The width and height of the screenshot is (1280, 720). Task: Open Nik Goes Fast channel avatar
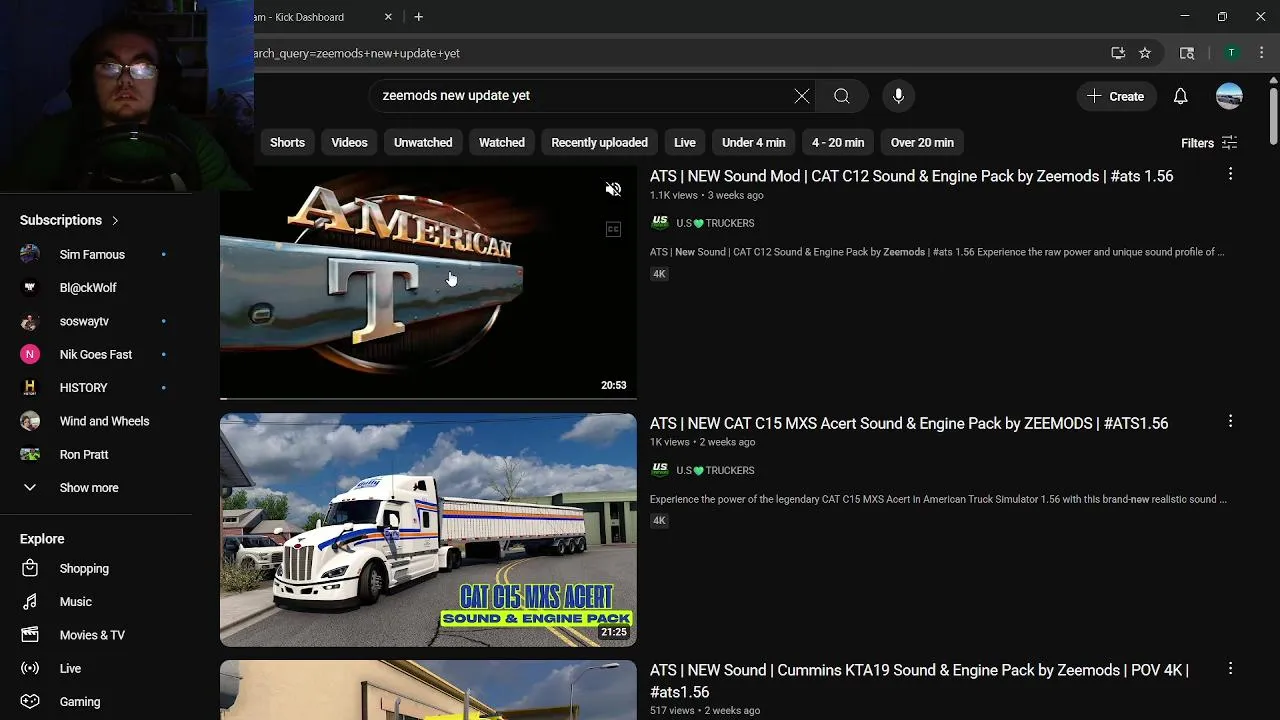(x=30, y=354)
